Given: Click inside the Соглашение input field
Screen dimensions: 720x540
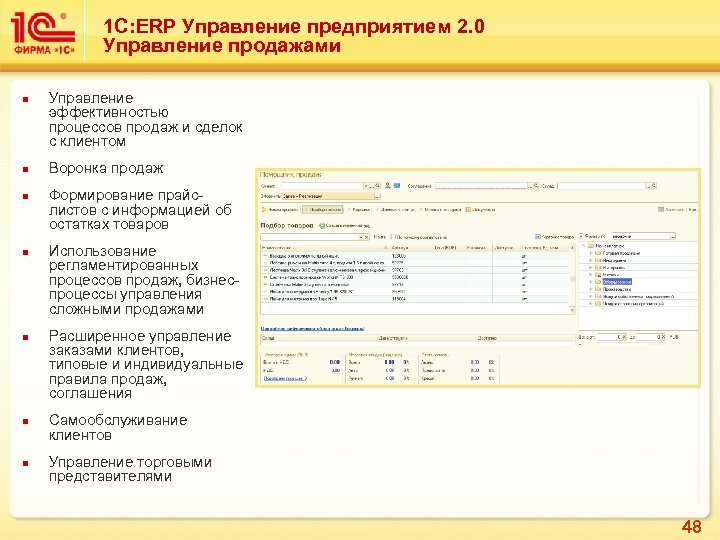Looking at the screenshot, I should click(x=481, y=186).
